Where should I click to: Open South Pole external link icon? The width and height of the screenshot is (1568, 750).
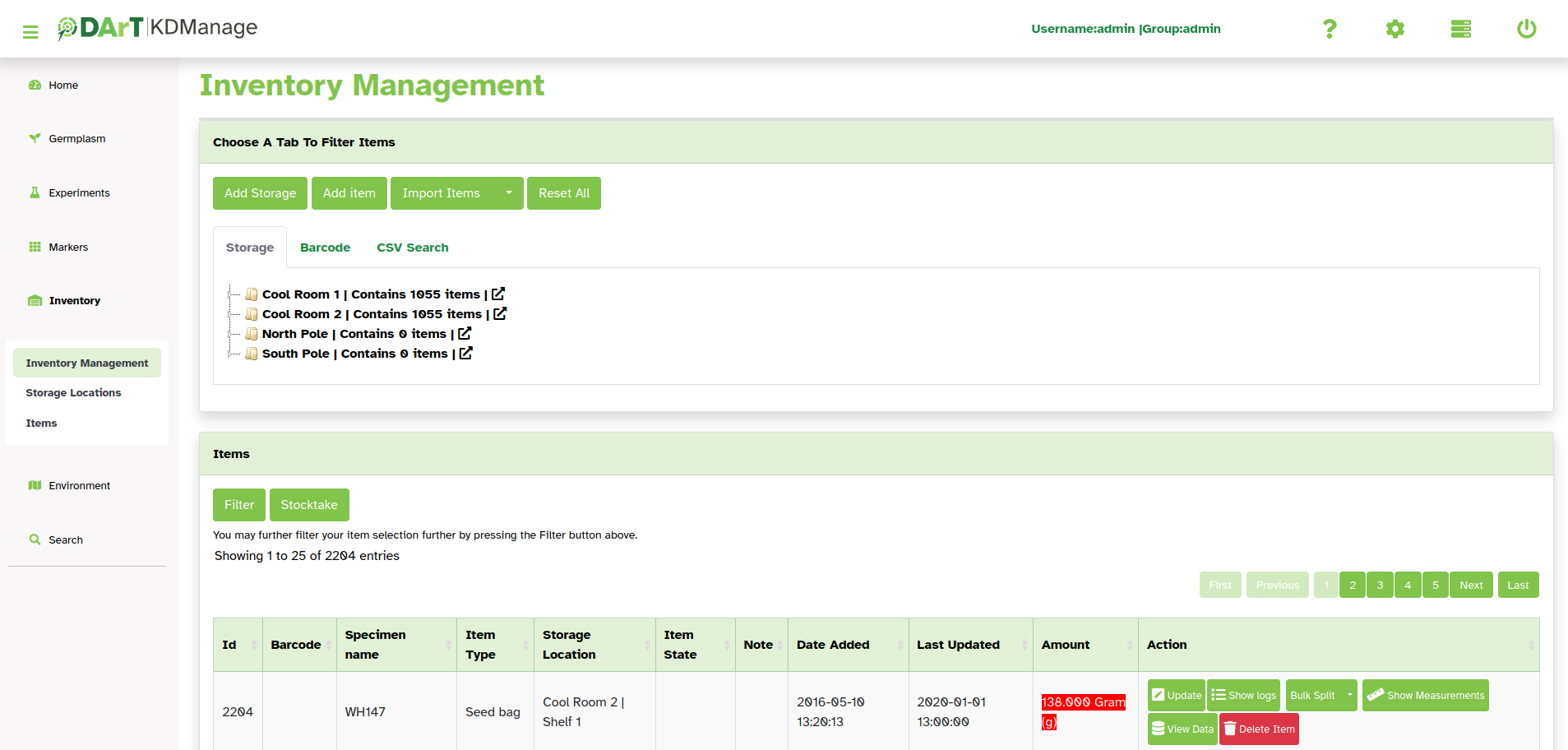466,353
